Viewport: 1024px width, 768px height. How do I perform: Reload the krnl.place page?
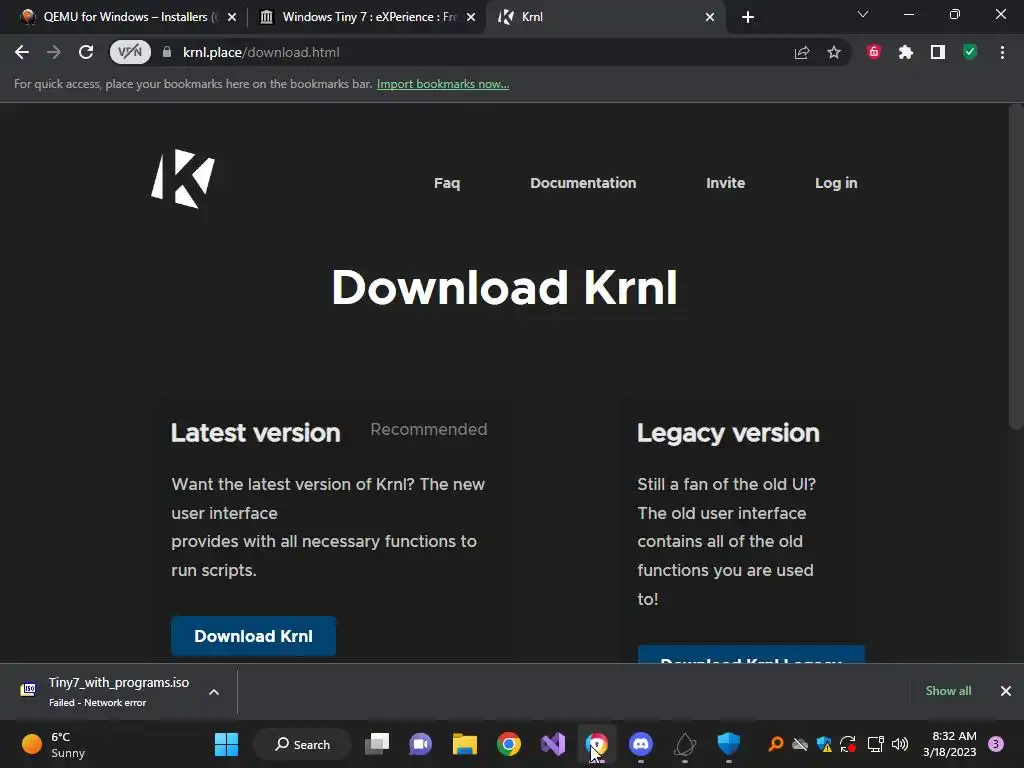[x=86, y=52]
